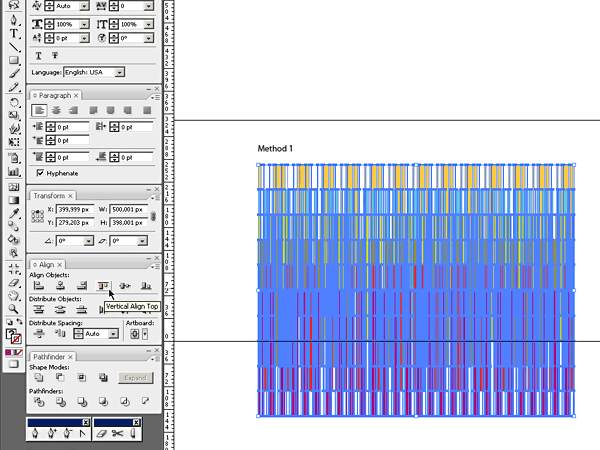
Task: Select the Paintbrush tool
Action: [x=14, y=74]
